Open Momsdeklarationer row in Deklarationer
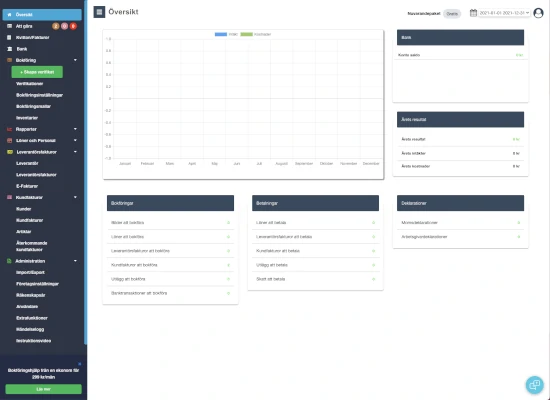The width and height of the screenshot is (550, 400). pos(461,222)
